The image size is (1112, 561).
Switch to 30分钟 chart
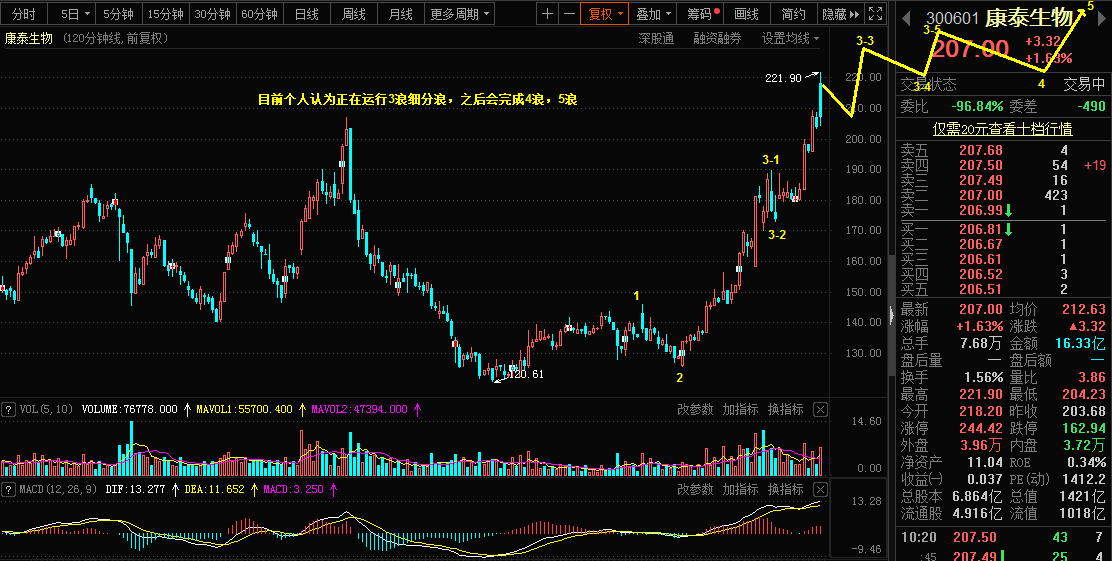point(212,13)
